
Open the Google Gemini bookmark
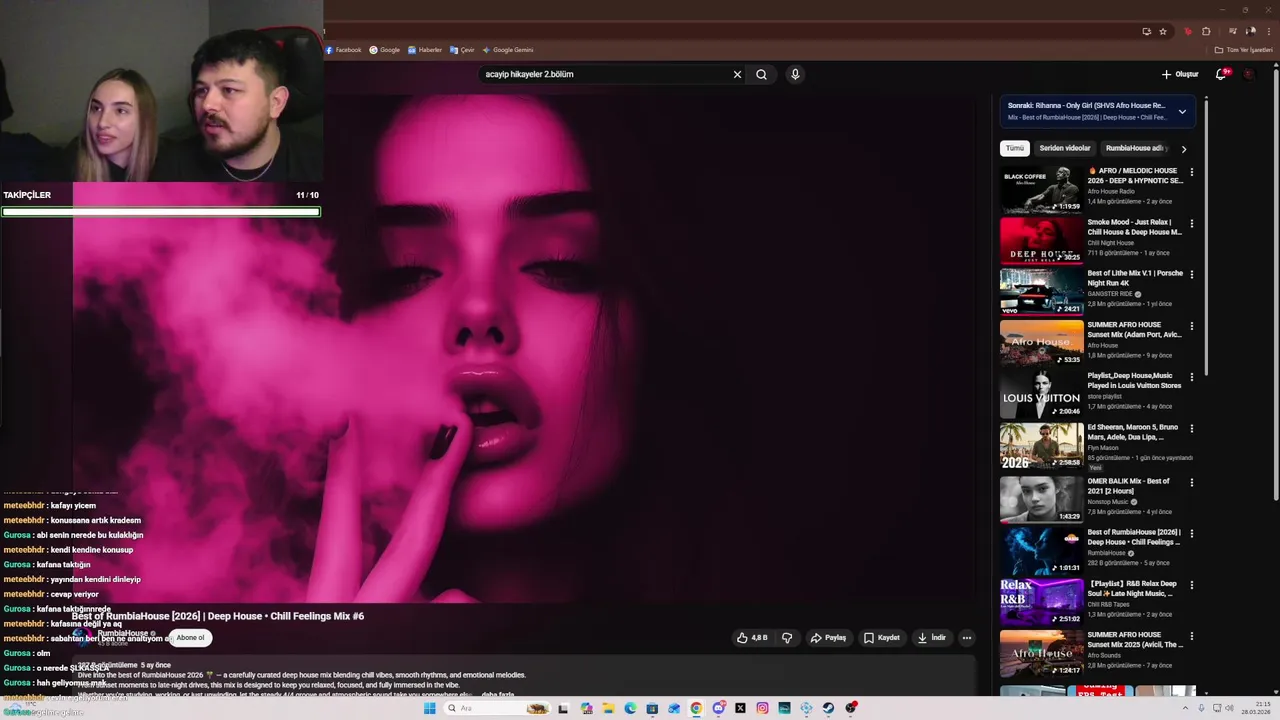pos(508,50)
